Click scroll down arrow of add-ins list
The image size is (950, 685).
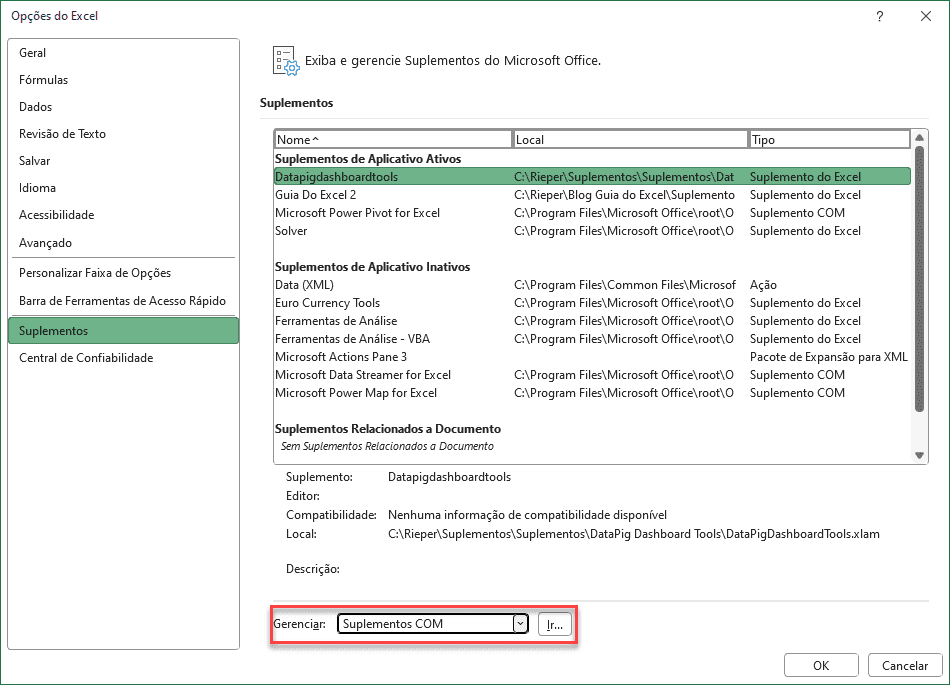[919, 455]
